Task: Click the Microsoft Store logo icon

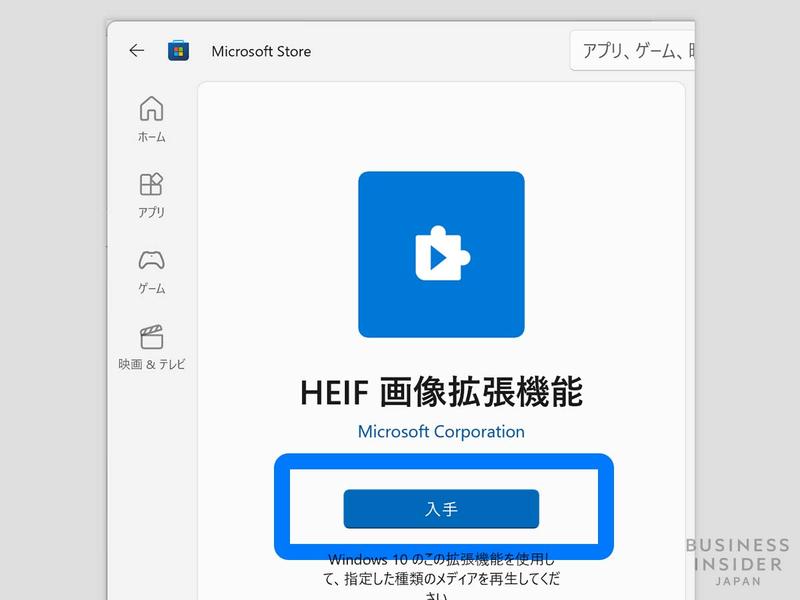Action: [x=178, y=51]
